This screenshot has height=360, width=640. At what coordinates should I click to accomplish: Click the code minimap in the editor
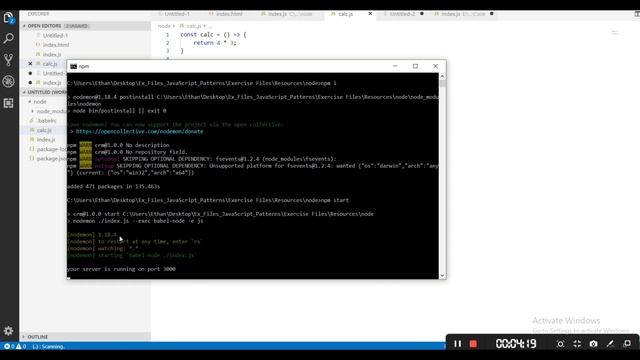(615, 32)
